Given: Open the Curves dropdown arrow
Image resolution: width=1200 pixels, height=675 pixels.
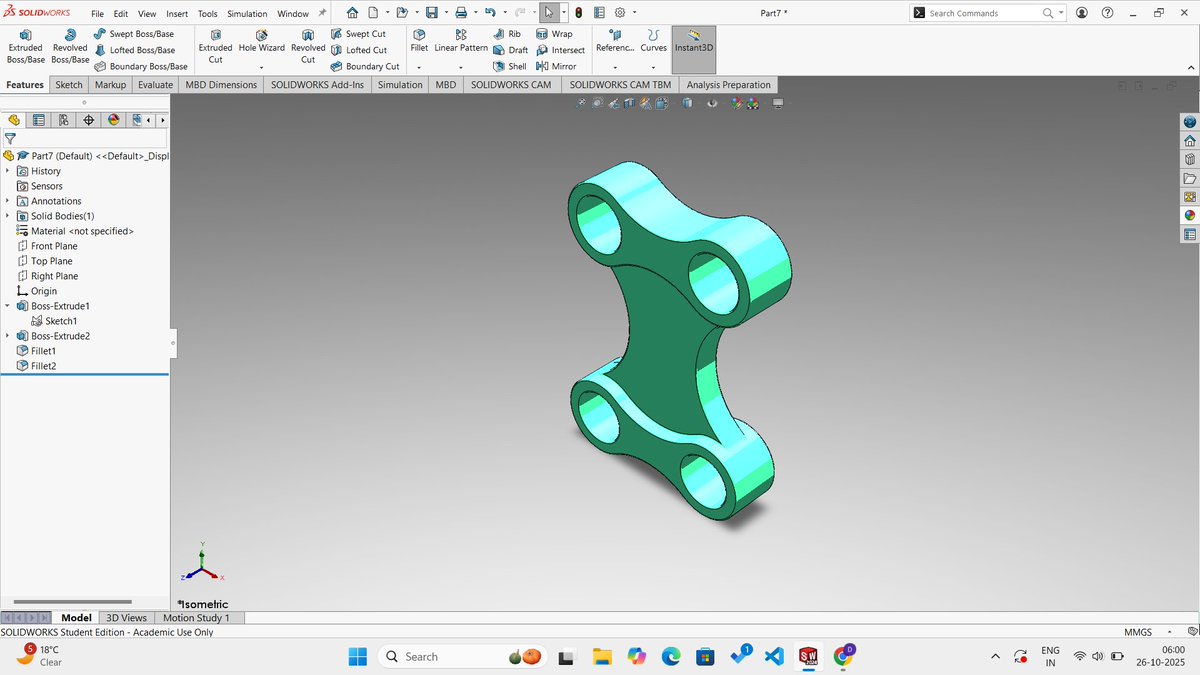Looking at the screenshot, I should pyautogui.click(x=653, y=67).
